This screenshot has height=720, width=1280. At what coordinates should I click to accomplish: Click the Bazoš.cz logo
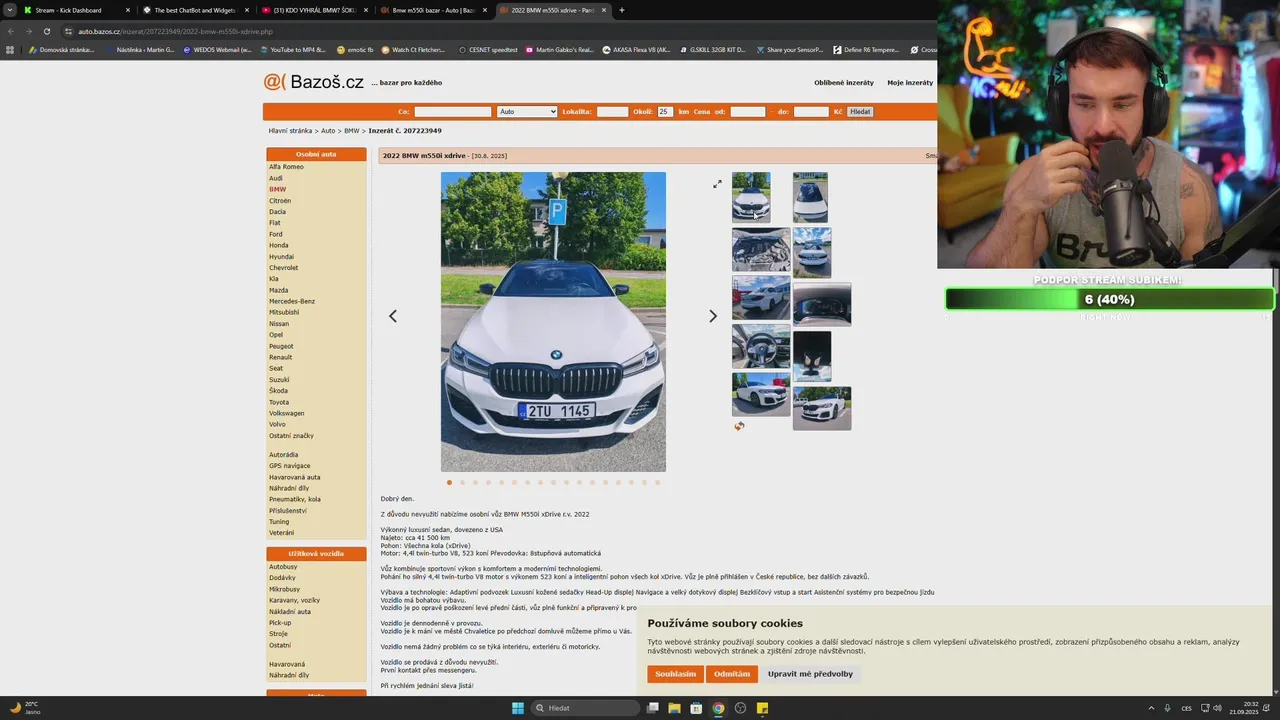click(314, 82)
